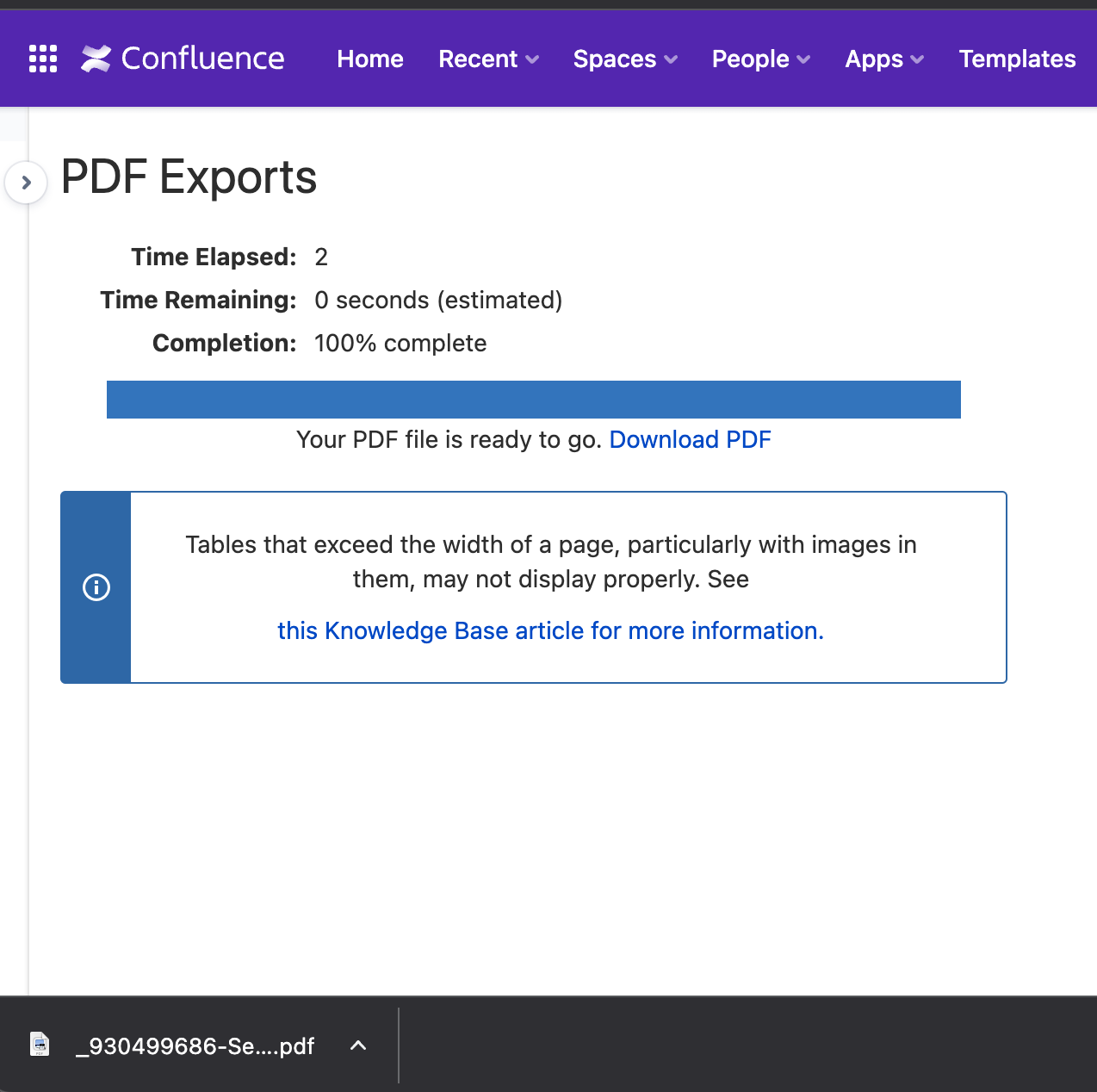The height and width of the screenshot is (1092, 1097).
Task: Expand the Apps dropdown
Action: coord(884,59)
